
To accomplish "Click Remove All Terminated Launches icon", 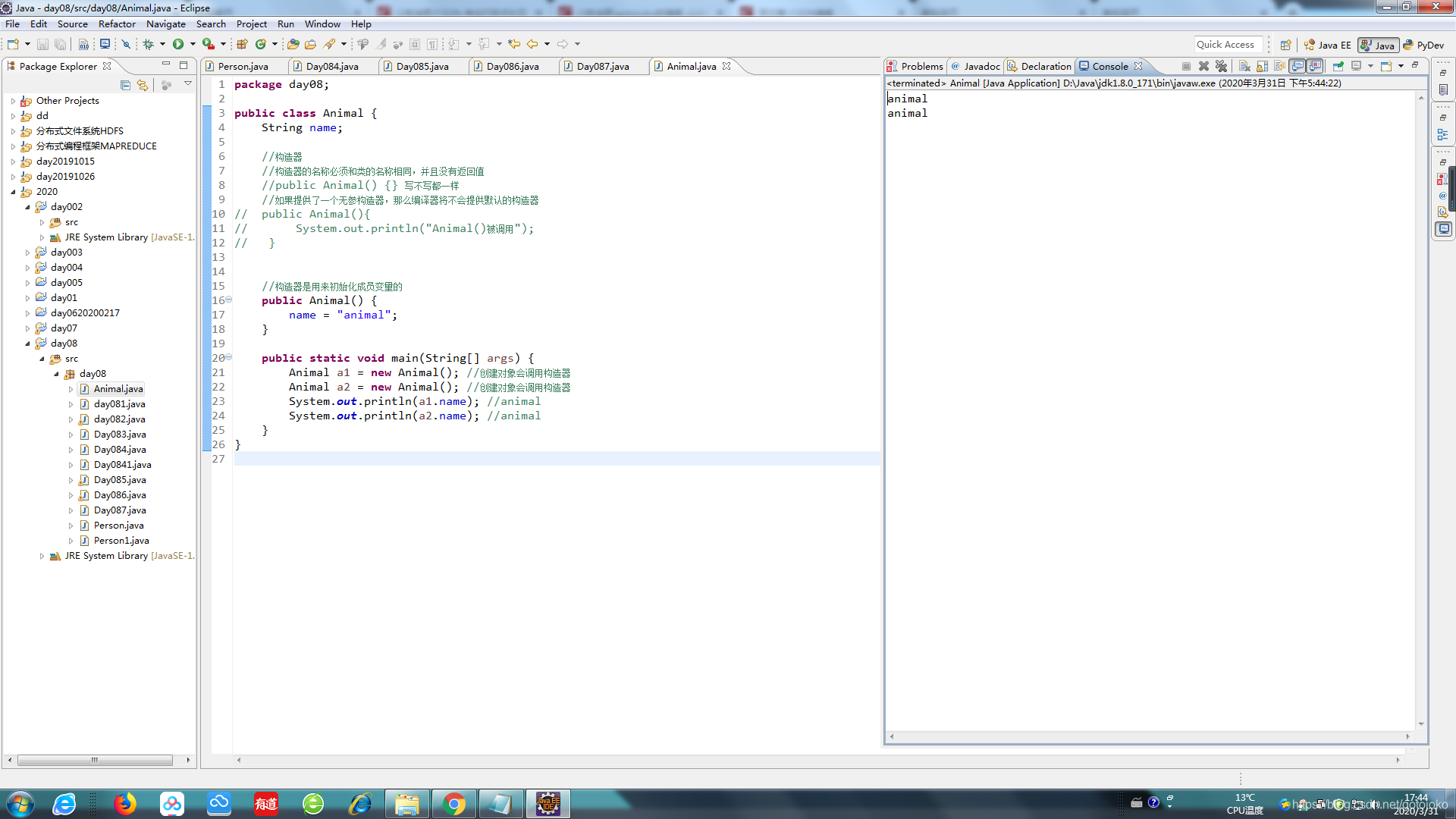I will click(1221, 67).
